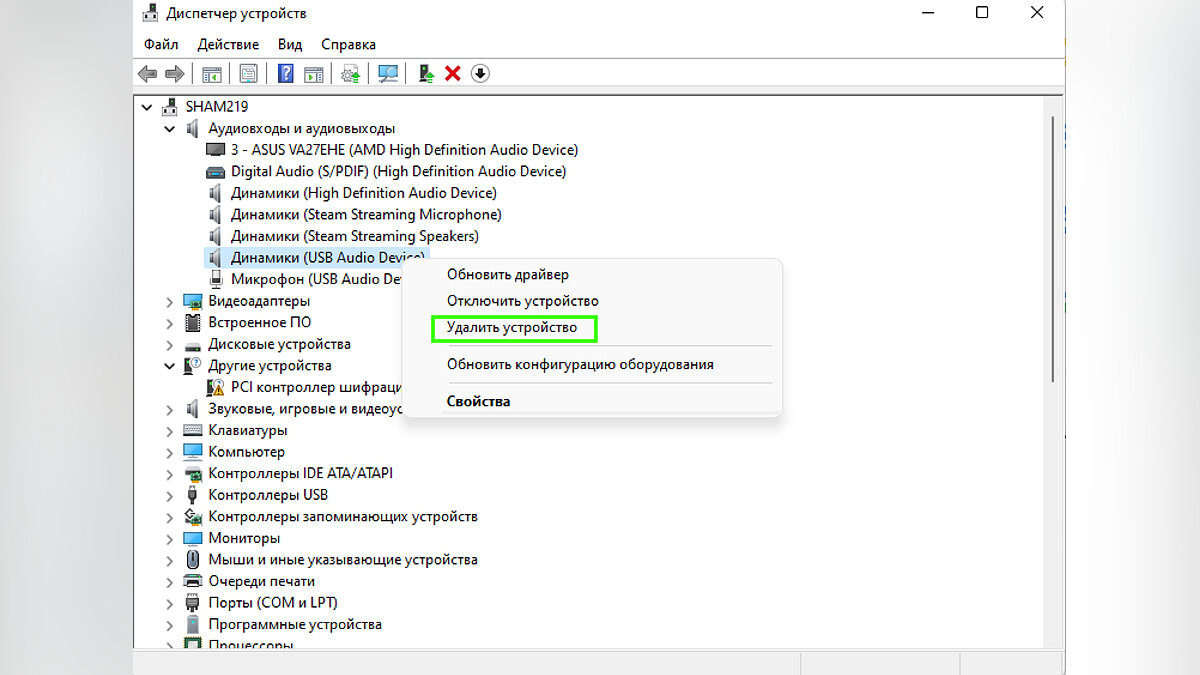Click the Back arrow toolbar icon
This screenshot has height=675, width=1200.
point(147,74)
